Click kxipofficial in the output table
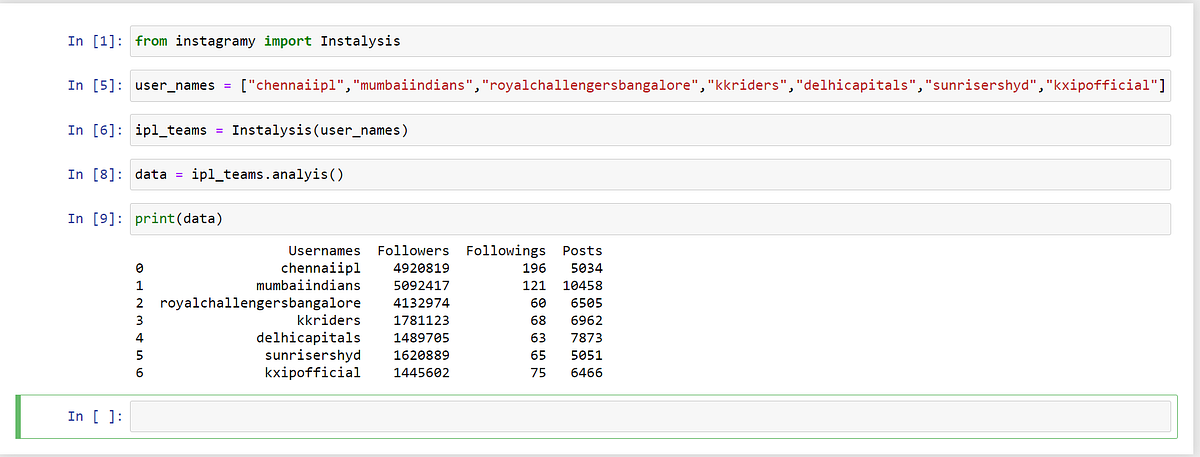This screenshot has height=457, width=1200. (x=312, y=373)
